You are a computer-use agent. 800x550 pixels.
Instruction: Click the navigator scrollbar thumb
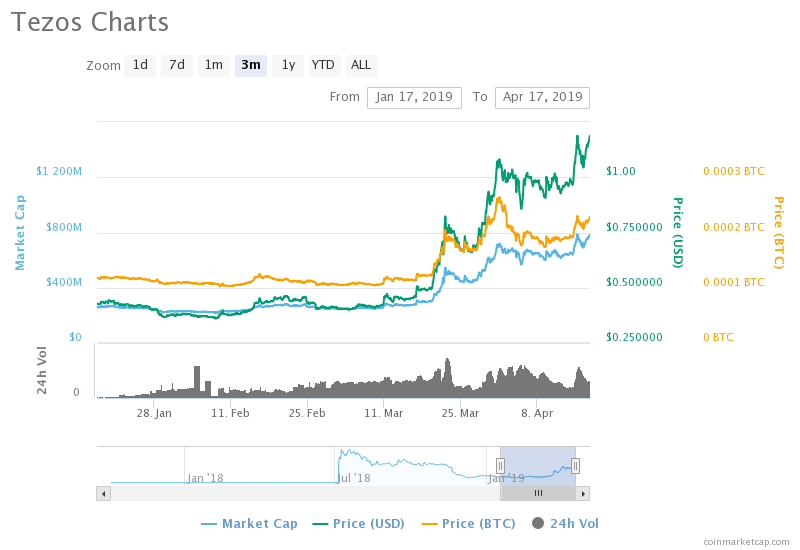coord(538,493)
